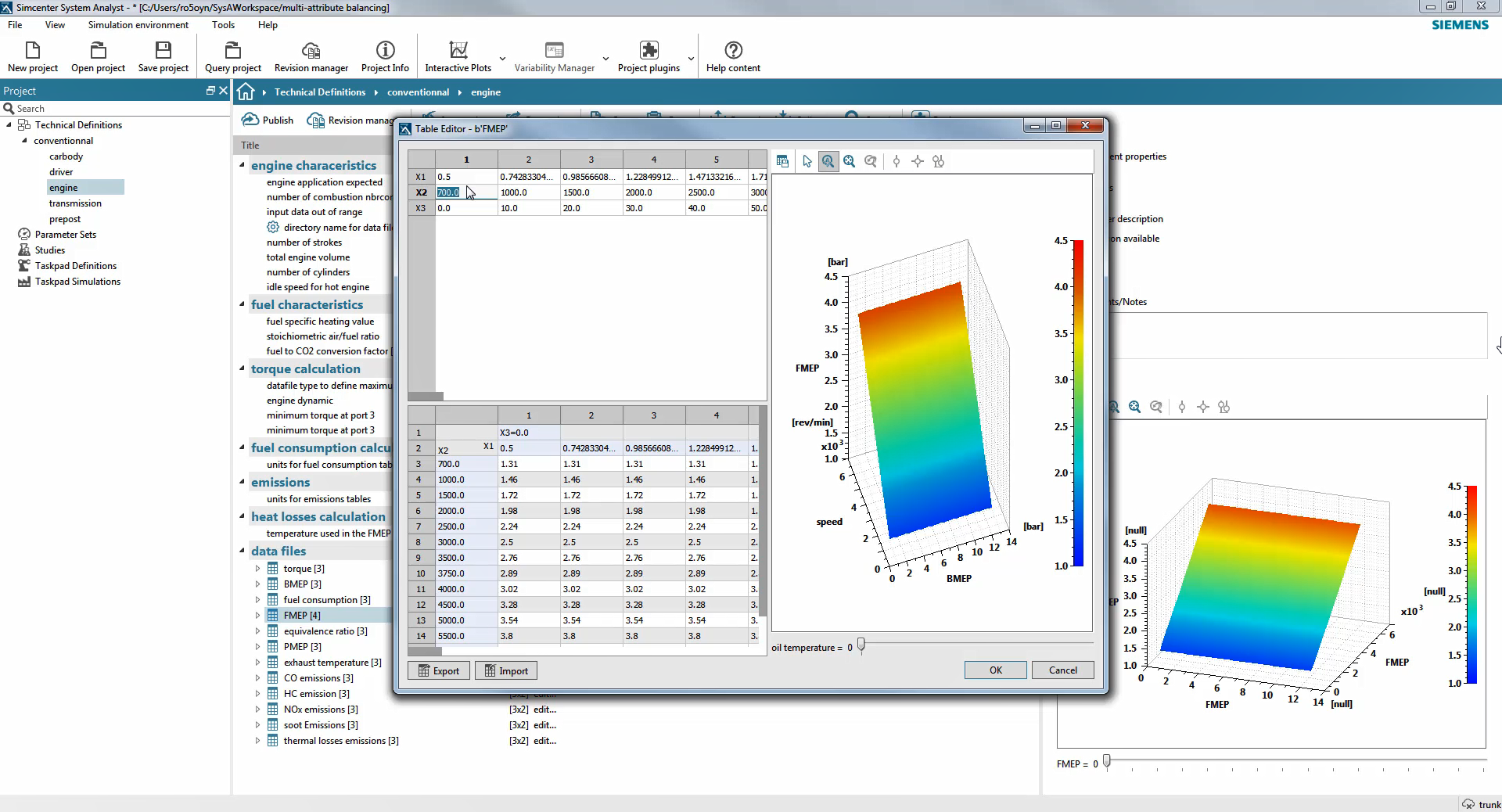Expand the FMEP [4] data file entry
Viewport: 1502px width, 812px height.
258,615
